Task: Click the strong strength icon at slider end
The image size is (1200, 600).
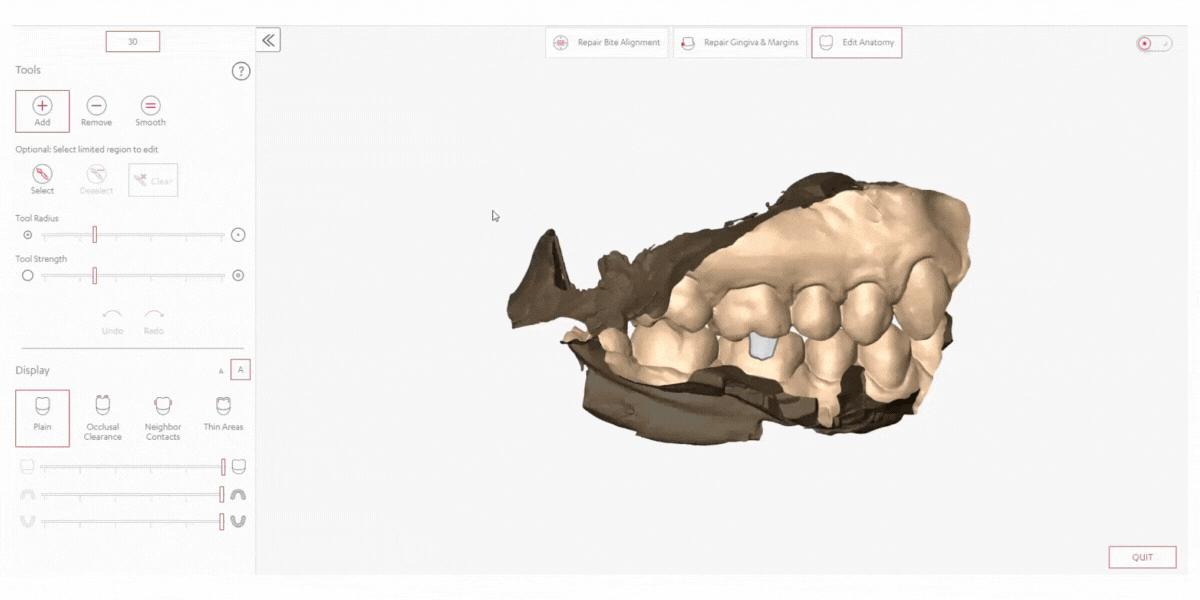Action: (238, 275)
